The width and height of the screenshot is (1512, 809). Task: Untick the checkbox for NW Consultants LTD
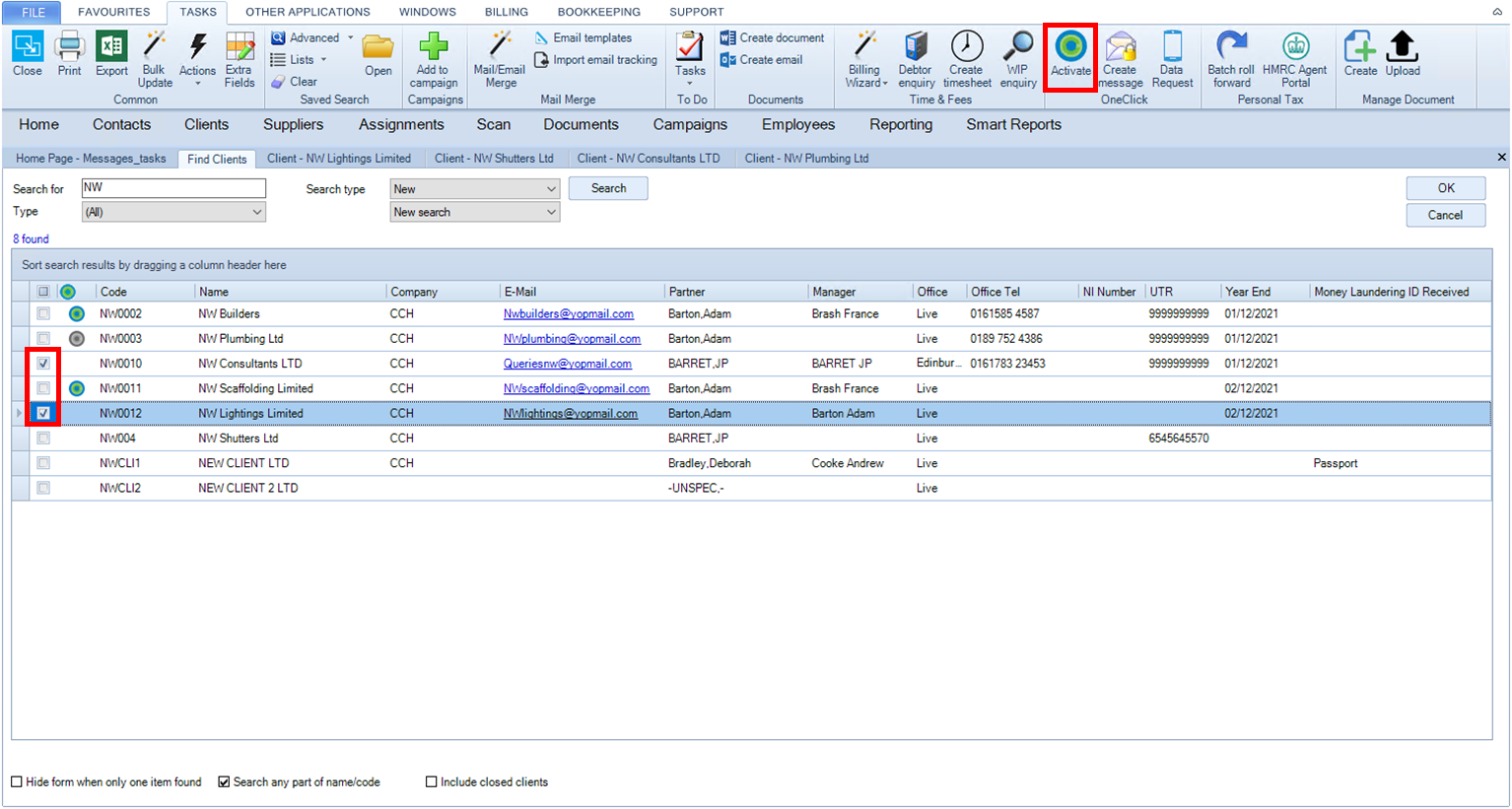(43, 364)
